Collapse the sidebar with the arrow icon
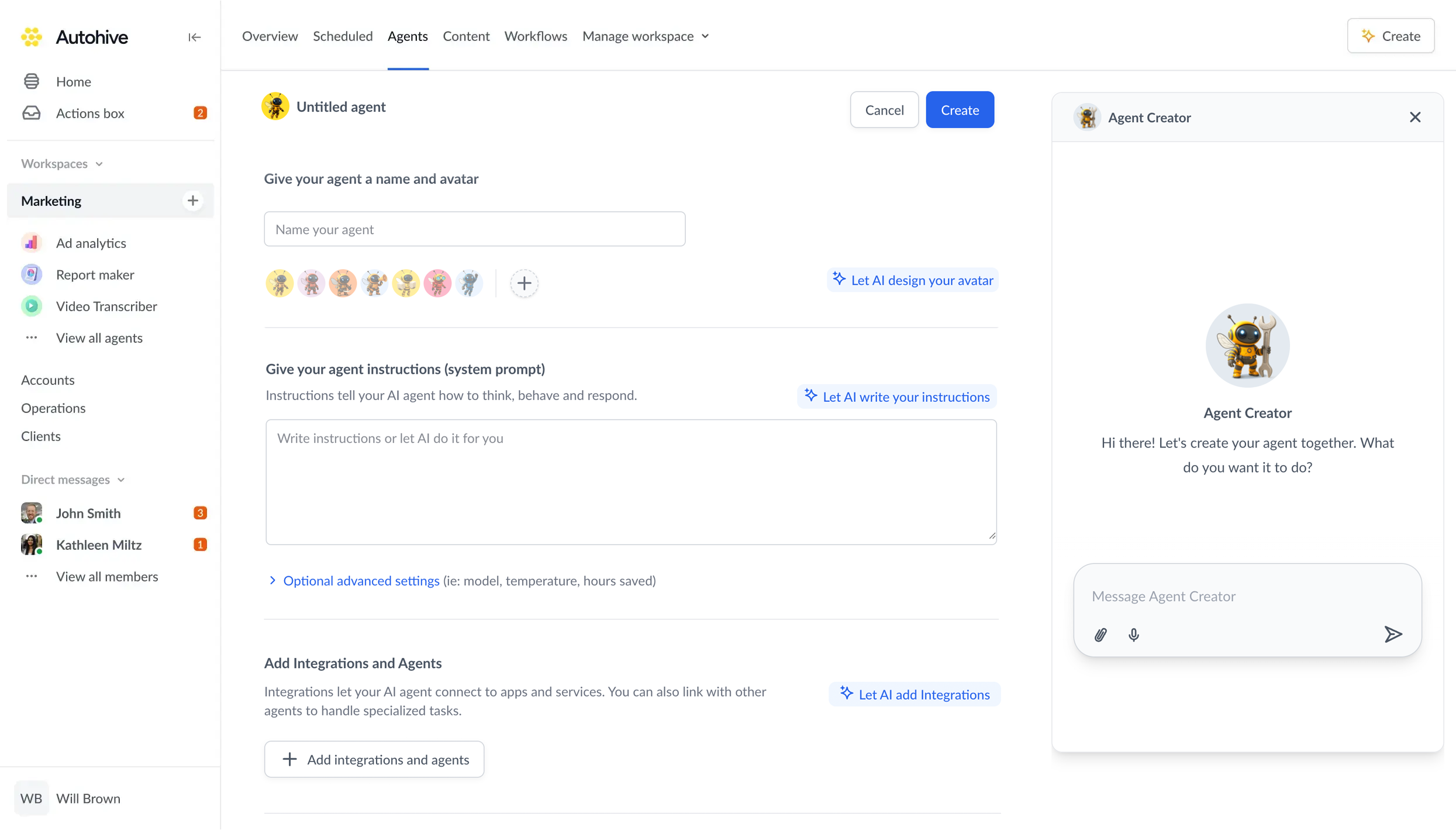The height and width of the screenshot is (830, 1456). (x=194, y=37)
